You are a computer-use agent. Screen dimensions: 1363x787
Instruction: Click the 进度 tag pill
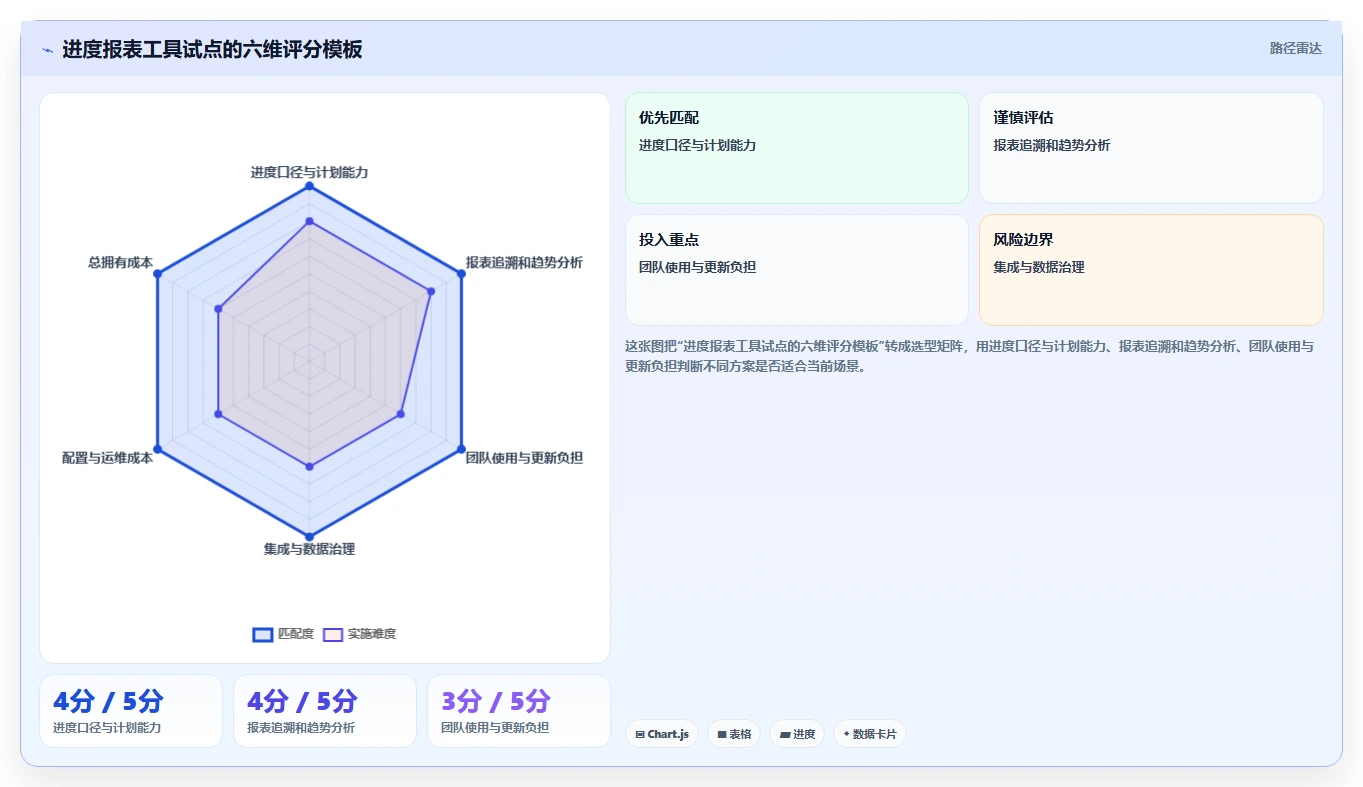coord(797,734)
